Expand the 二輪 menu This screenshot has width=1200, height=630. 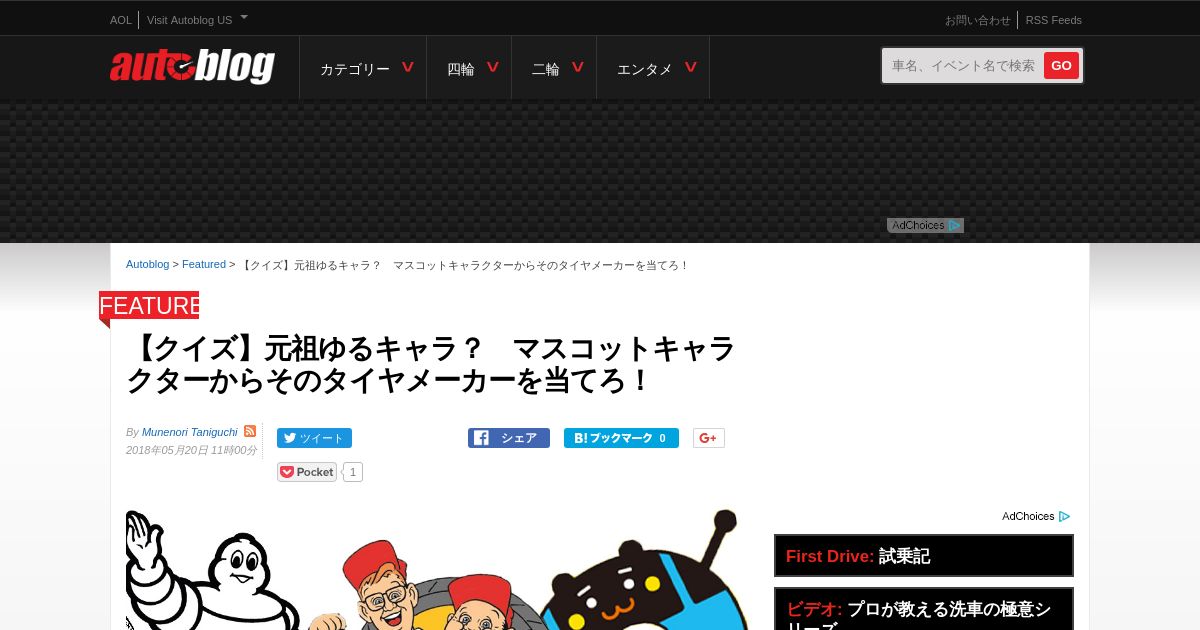554,68
